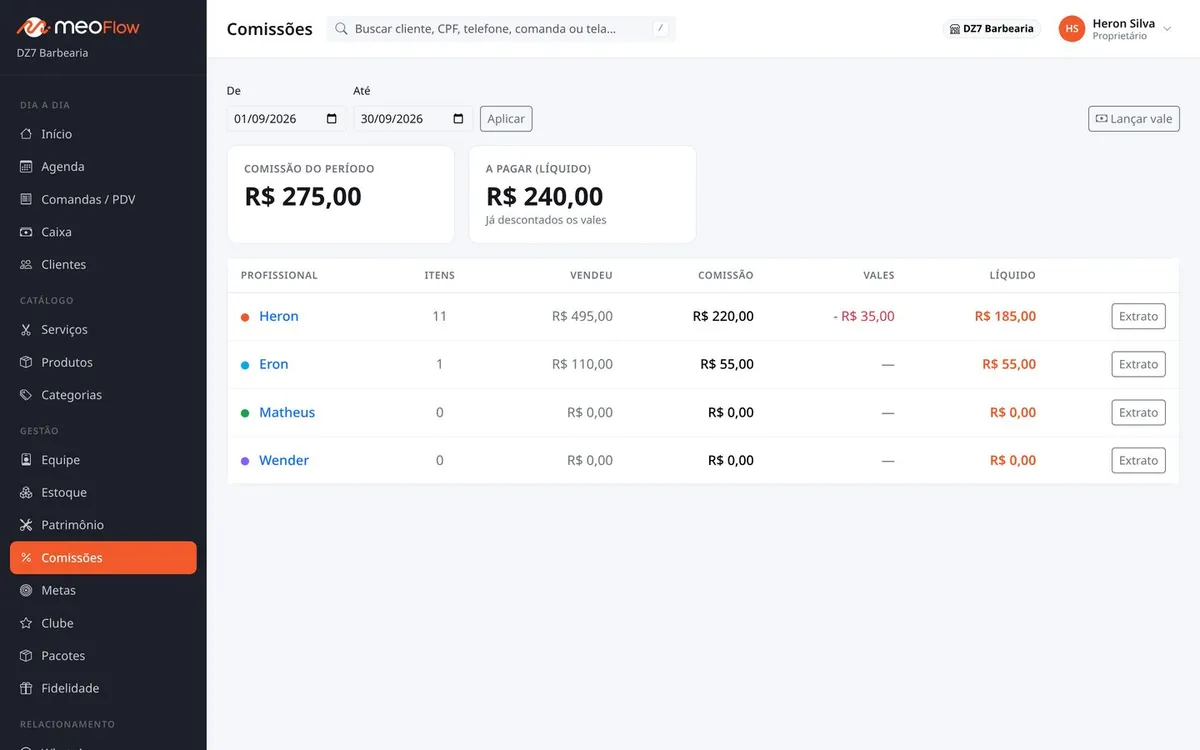Expand the Heron Silva user menu chevron
Image resolution: width=1200 pixels, height=750 pixels.
click(x=1167, y=29)
